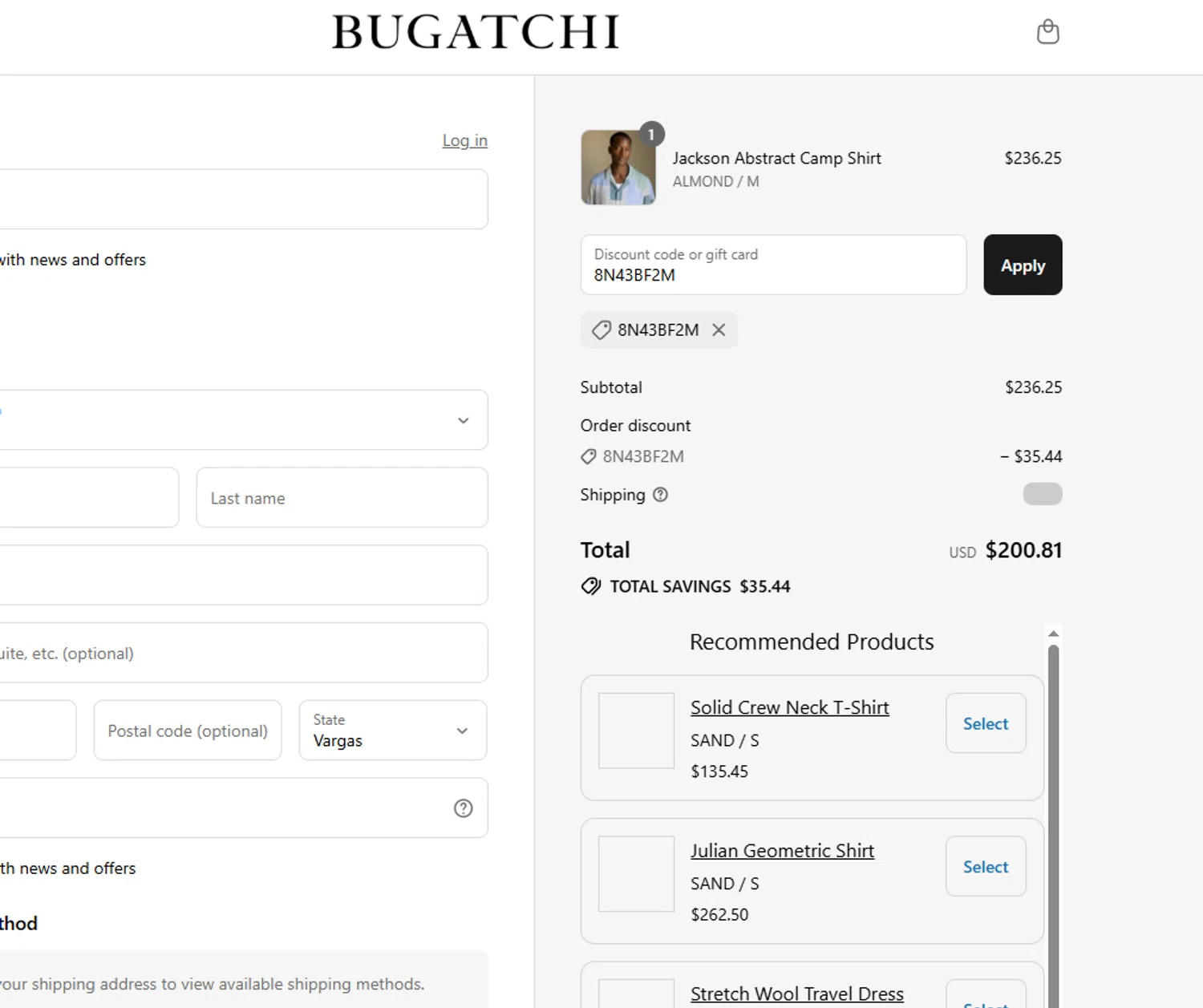Click the Solid Crew Neck price $135.45
This screenshot has height=1008, width=1203.
tap(719, 771)
